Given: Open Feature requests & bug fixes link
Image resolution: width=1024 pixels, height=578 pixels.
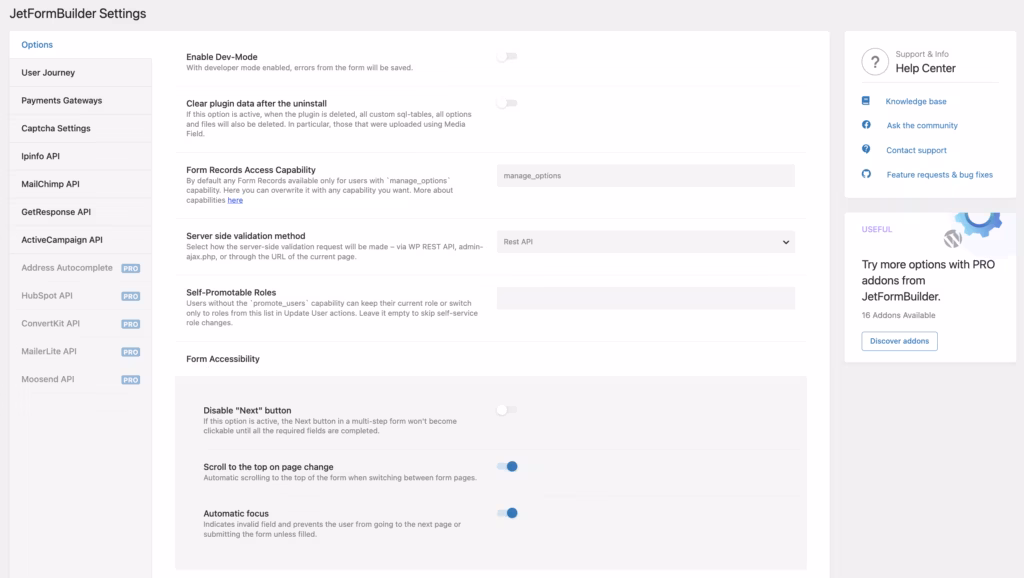Looking at the screenshot, I should 939,175.
